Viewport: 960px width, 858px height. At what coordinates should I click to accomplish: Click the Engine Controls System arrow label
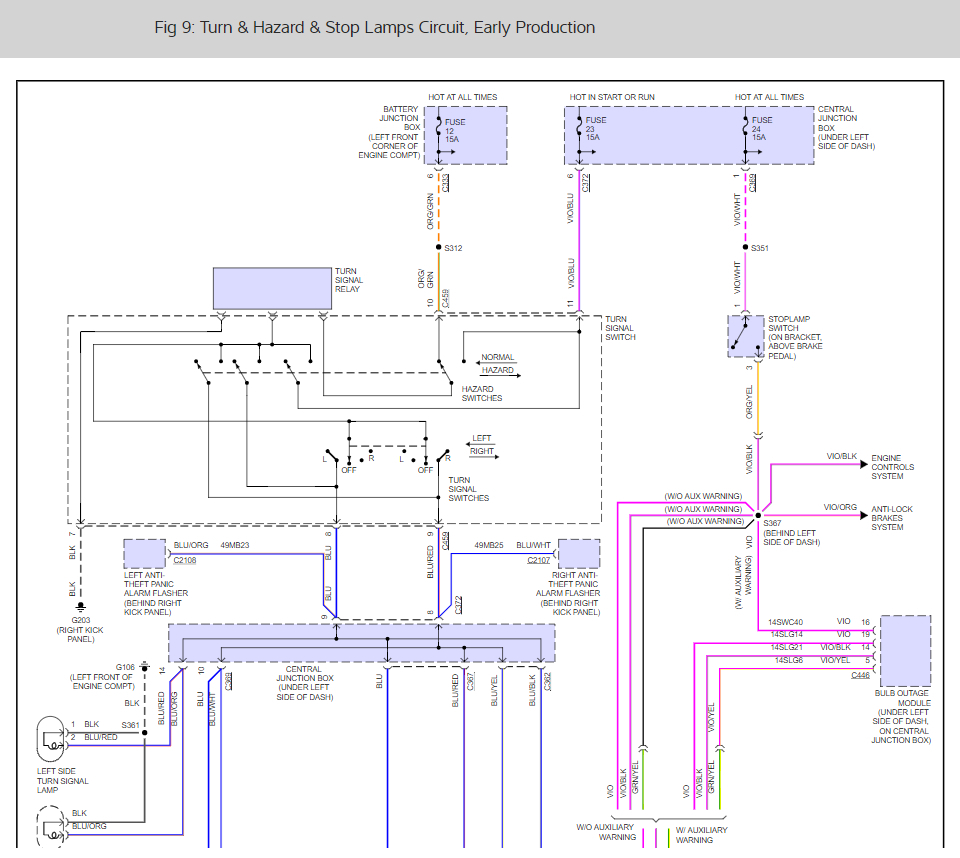tap(892, 467)
